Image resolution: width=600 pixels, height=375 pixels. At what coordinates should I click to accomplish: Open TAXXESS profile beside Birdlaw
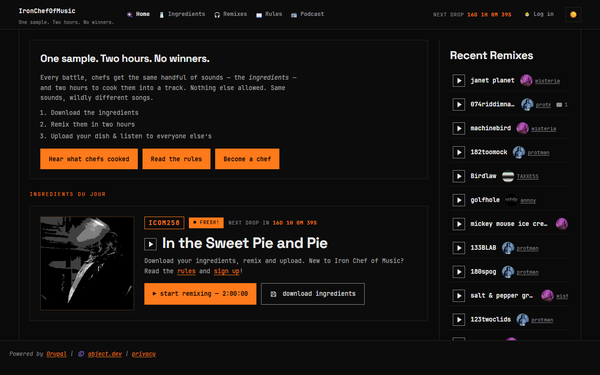coord(528,176)
